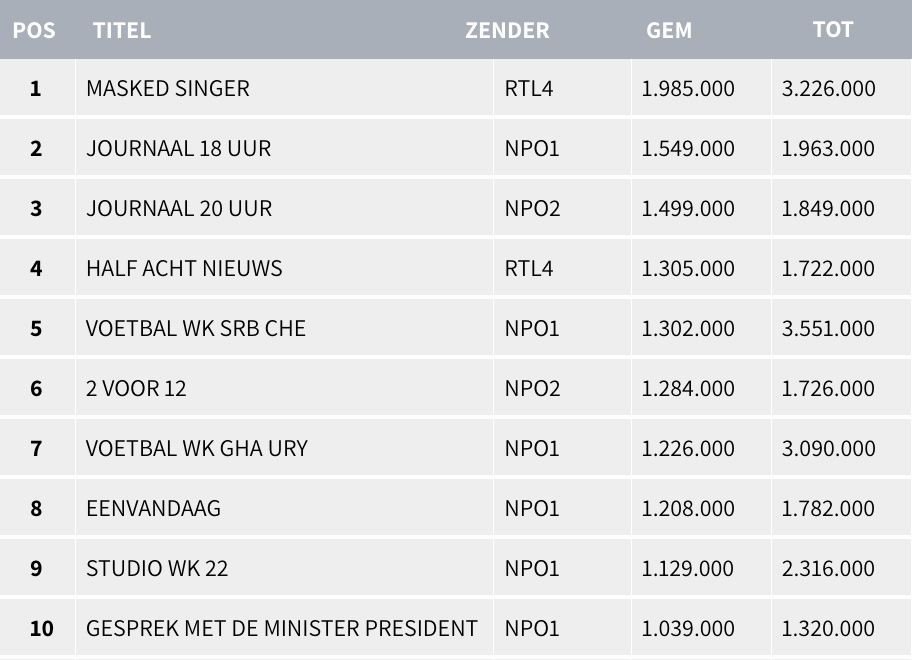Select the MASKED SINGER title
This screenshot has height=660, width=912.
(168, 88)
